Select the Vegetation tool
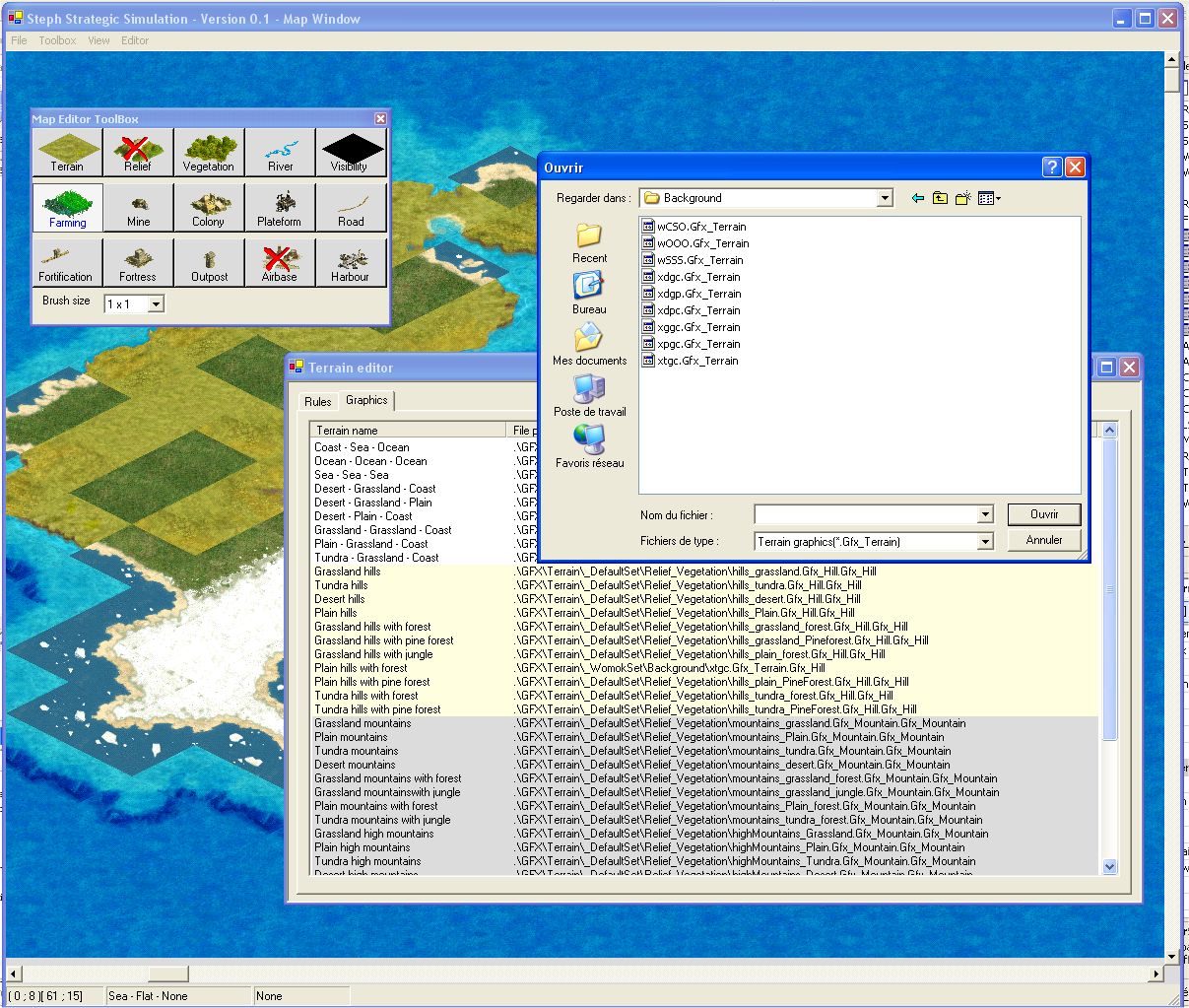Viewport: 1189px width, 1008px height. coord(209,153)
